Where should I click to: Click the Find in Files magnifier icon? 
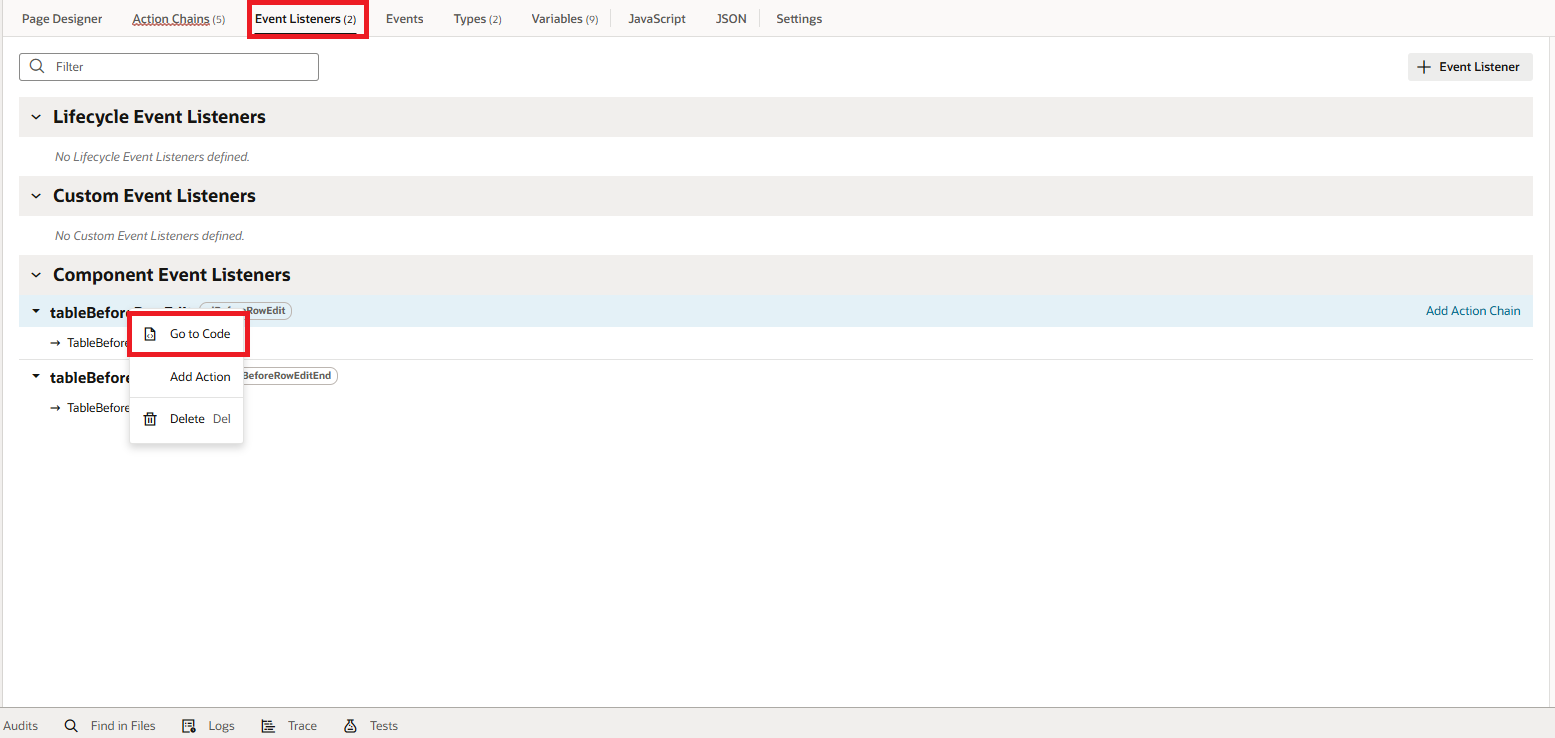click(71, 726)
